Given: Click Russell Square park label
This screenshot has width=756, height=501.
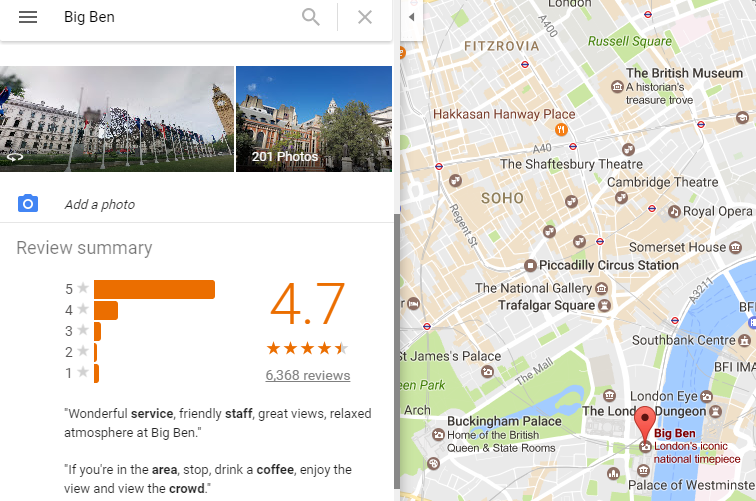Looking at the screenshot, I should pyautogui.click(x=630, y=41).
